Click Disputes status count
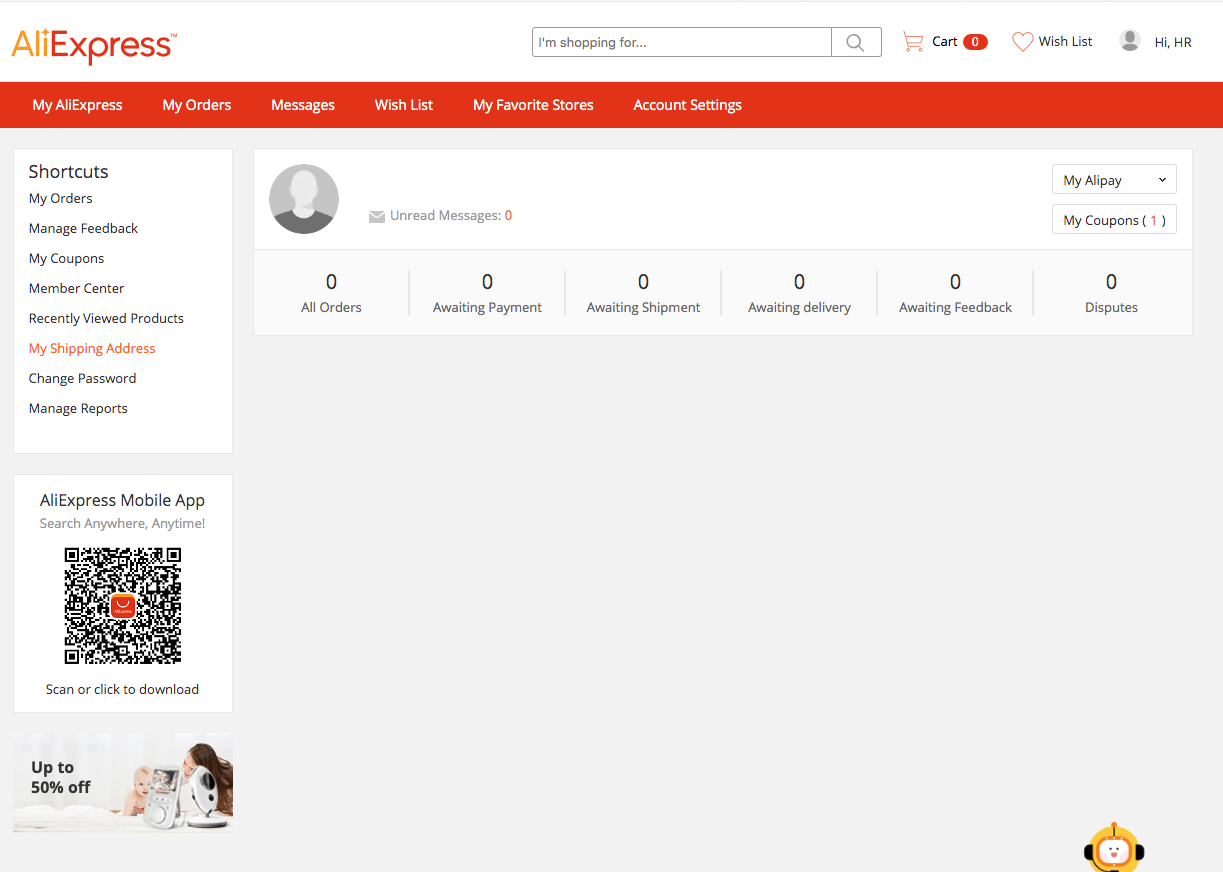1223x872 pixels. click(1111, 292)
